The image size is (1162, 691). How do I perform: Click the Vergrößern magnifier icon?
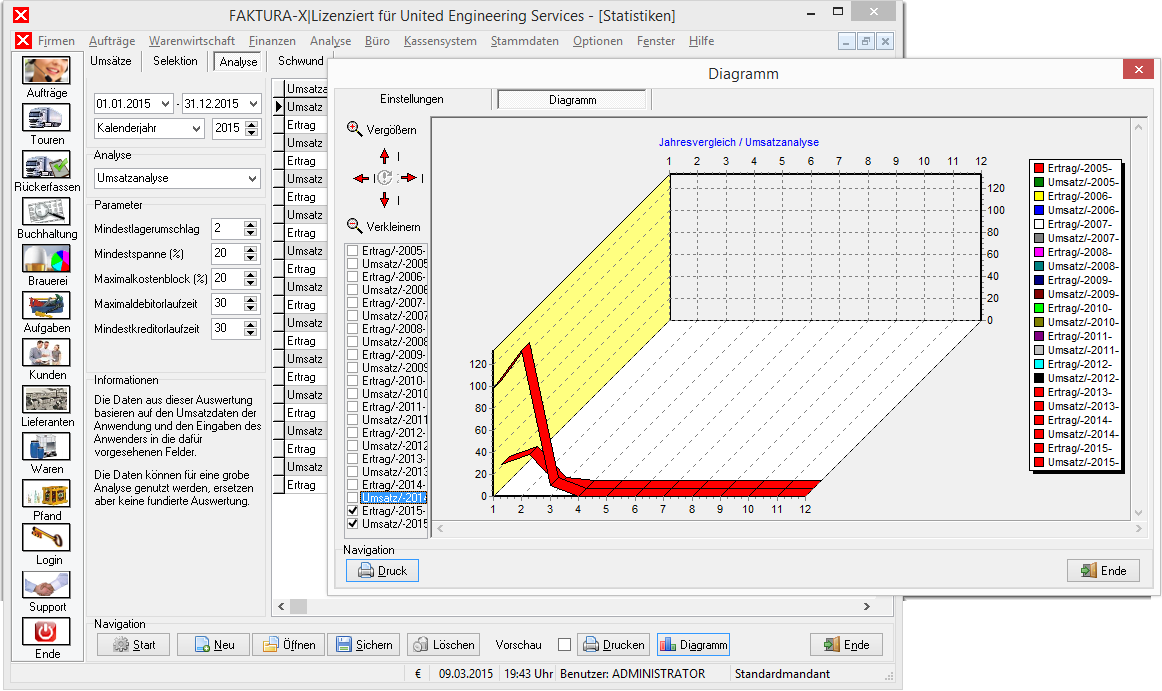[355, 129]
